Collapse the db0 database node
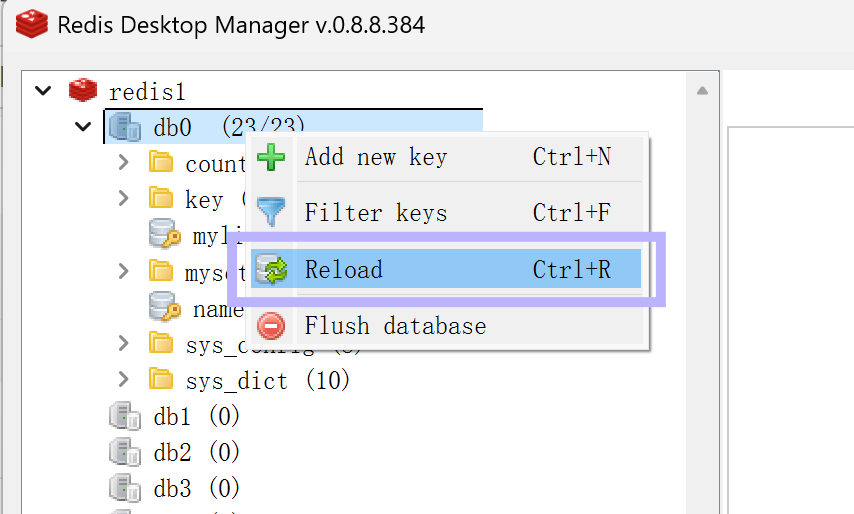The width and height of the screenshot is (854, 514). point(83,127)
